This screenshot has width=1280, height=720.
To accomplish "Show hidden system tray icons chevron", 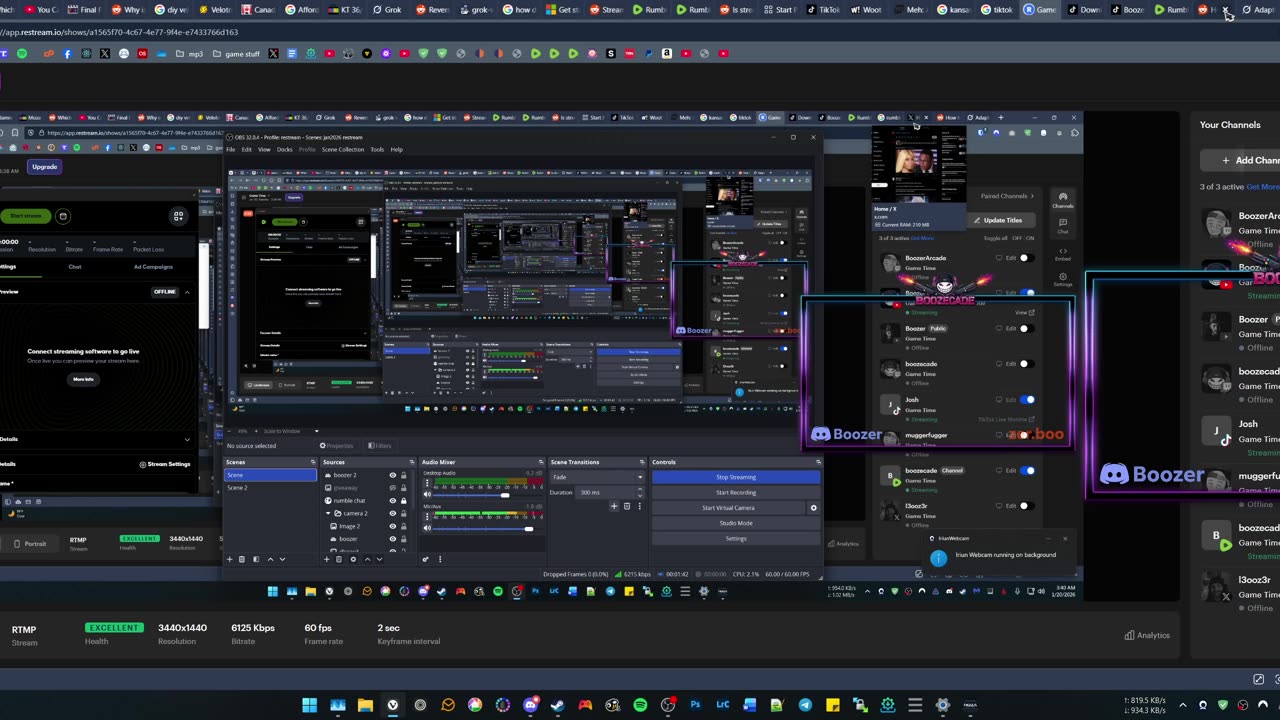I will click(x=1183, y=705).
